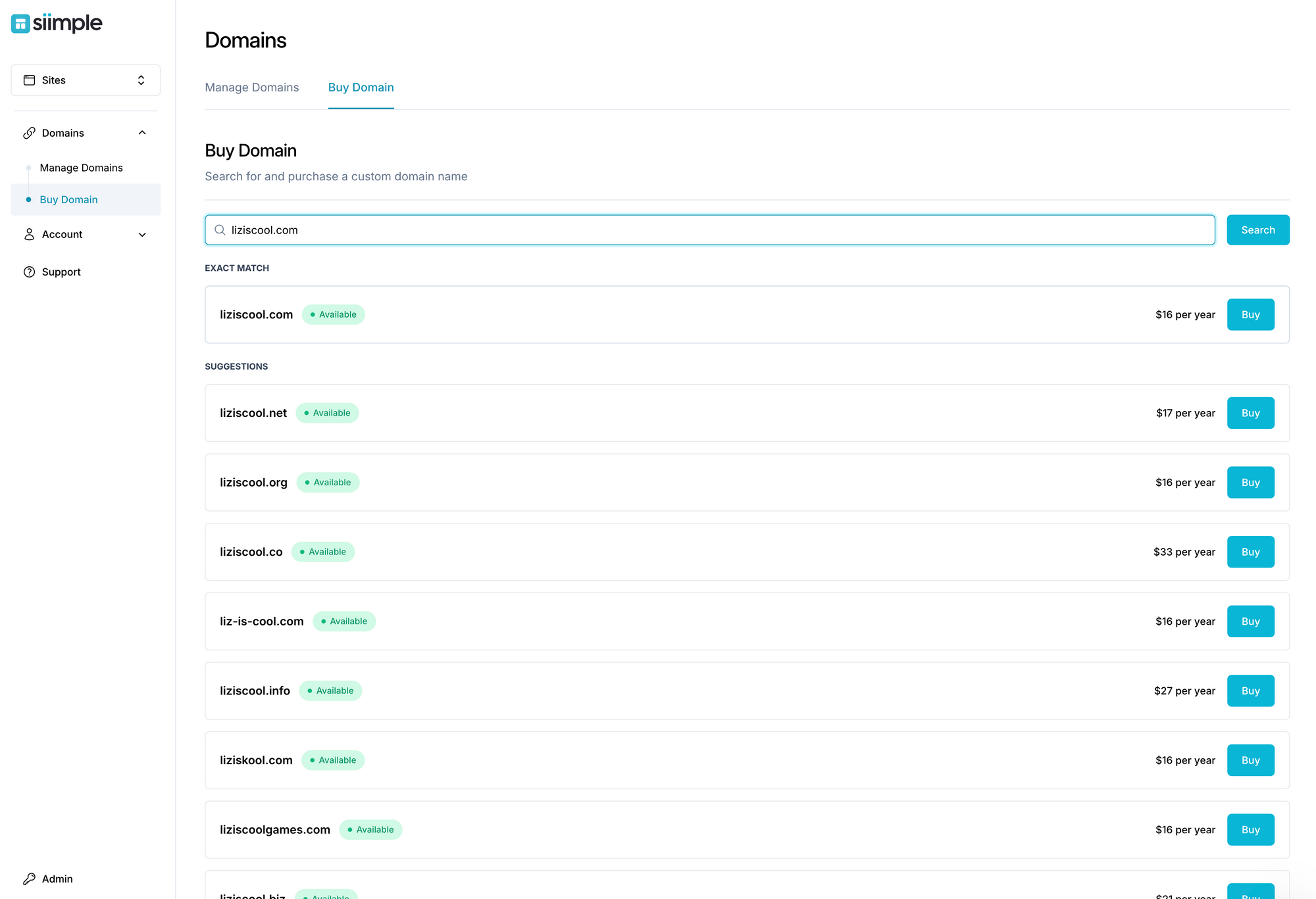Select the Buy Domain tab
Screen dimensions: 1316x899
click(x=361, y=87)
